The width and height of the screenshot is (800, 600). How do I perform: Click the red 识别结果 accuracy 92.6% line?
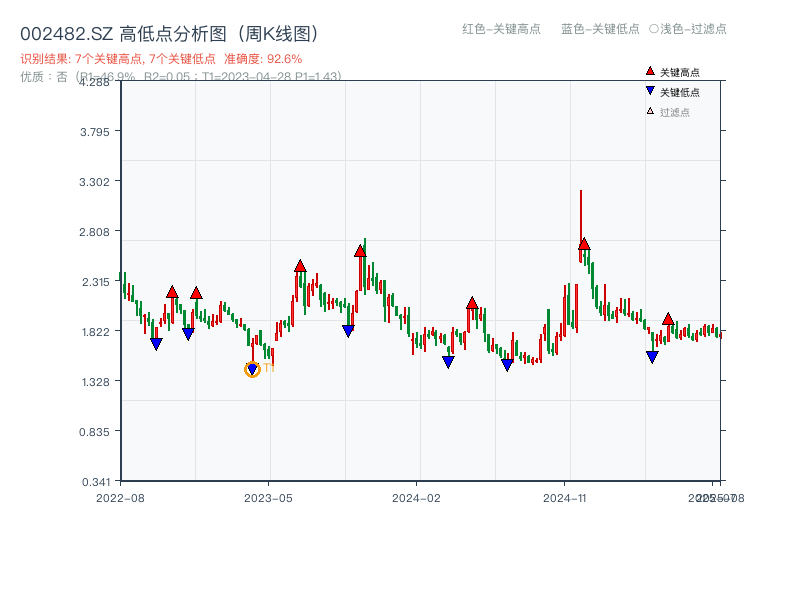(161, 59)
